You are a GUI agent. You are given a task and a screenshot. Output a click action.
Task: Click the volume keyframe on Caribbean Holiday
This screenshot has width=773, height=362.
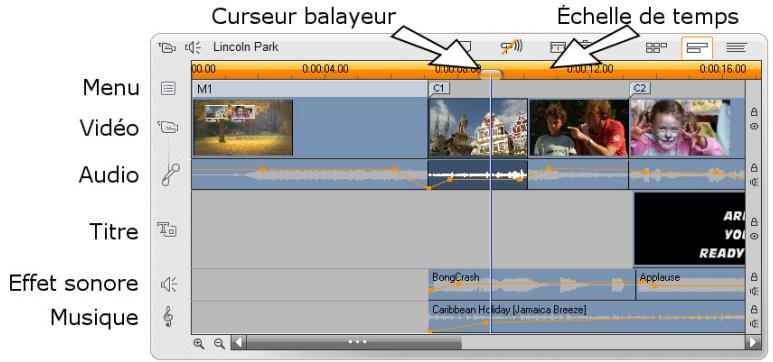(486, 323)
